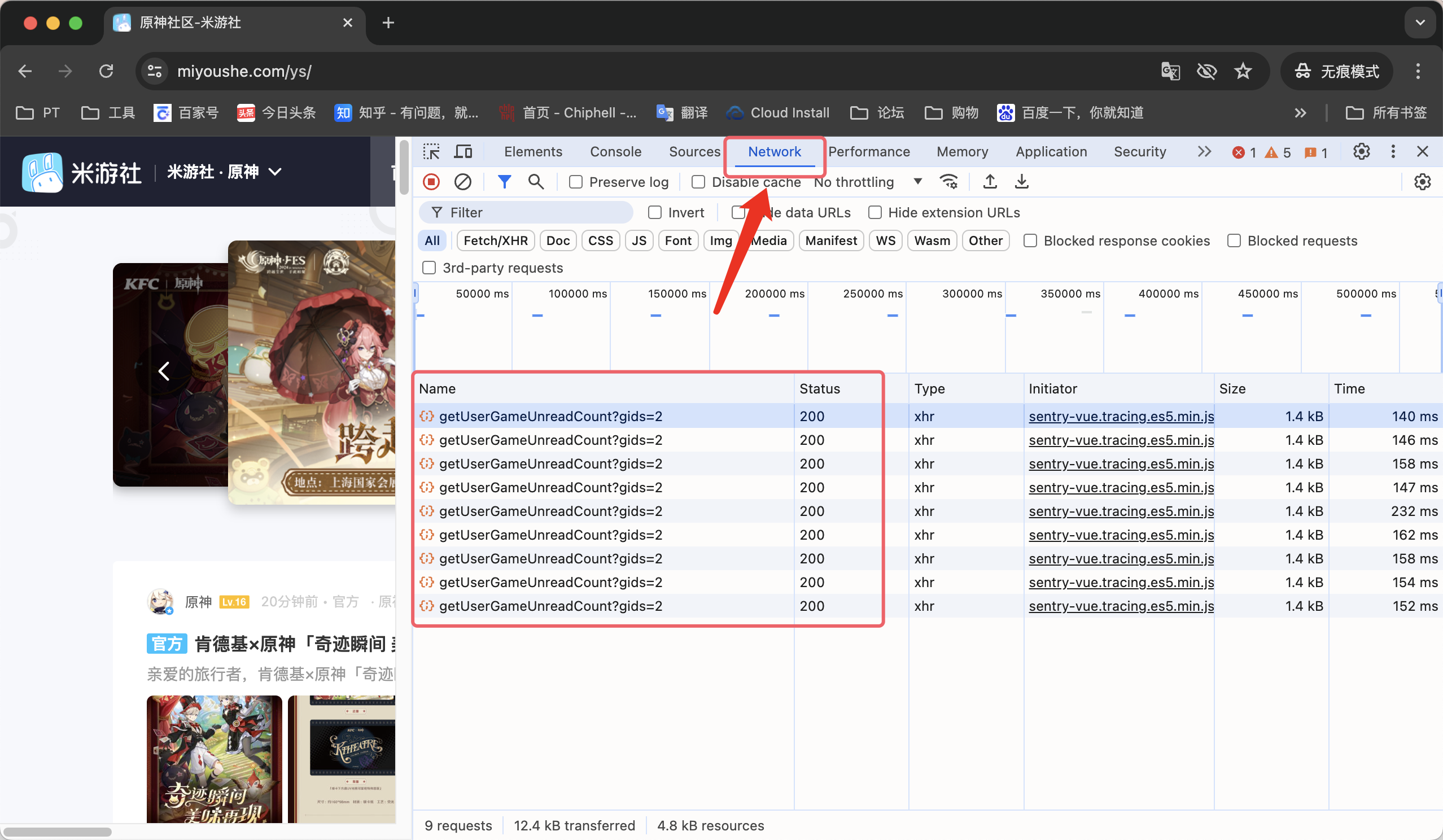Click the translate page icon
Screen dimensions: 1443x840
point(1170,71)
